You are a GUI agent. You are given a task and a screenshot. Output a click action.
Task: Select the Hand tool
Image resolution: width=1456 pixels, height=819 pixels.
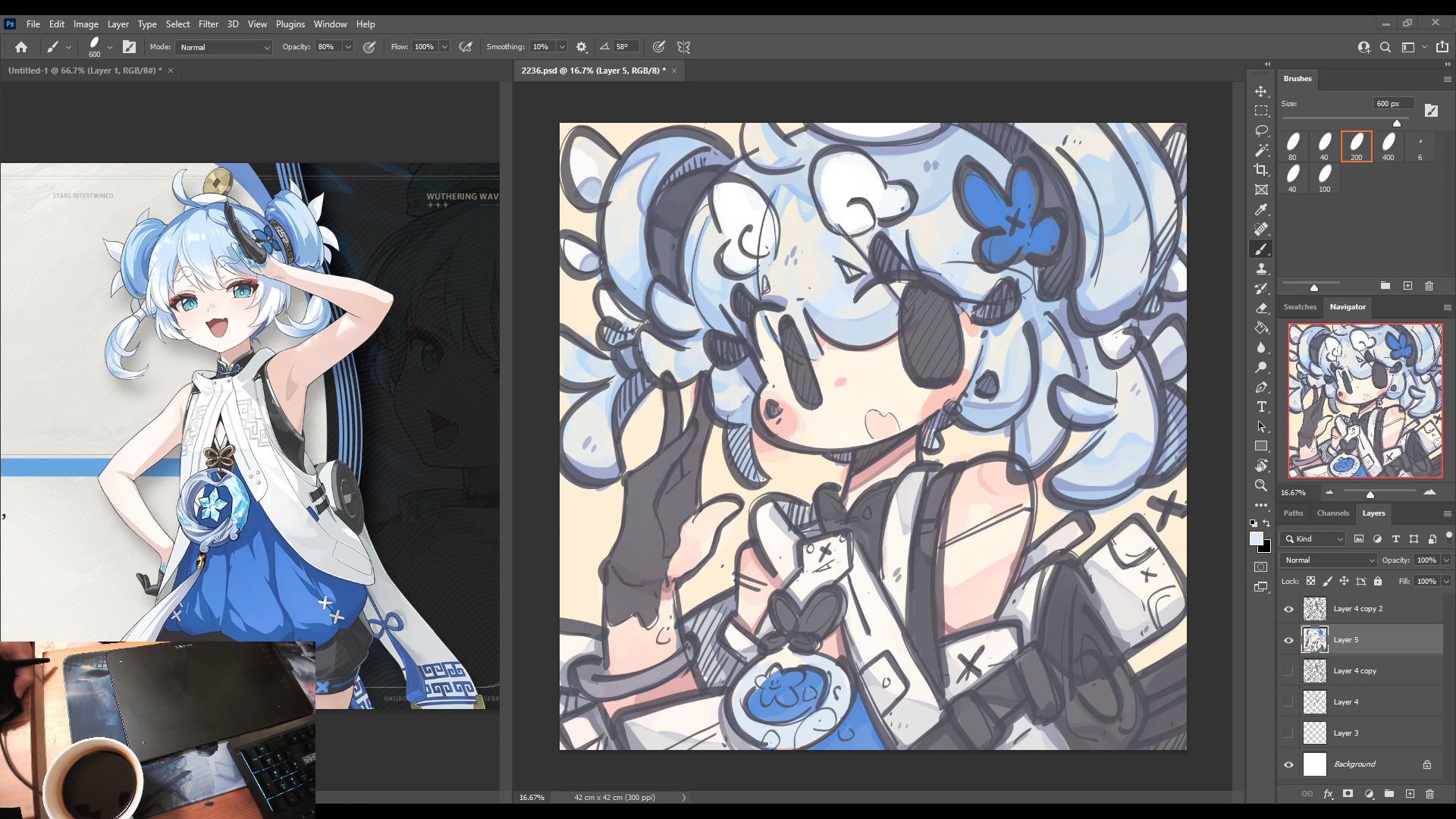pos(1261,466)
